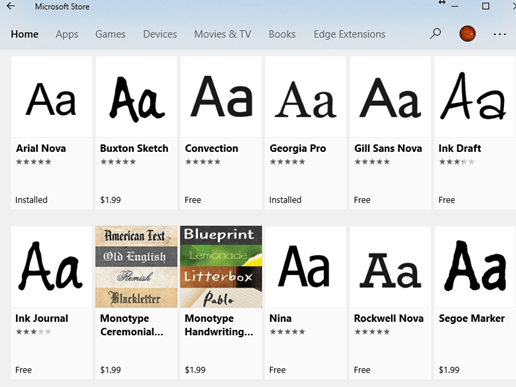Open the Ink Draft font preview
Screen dimensions: 516x387
point(475,97)
